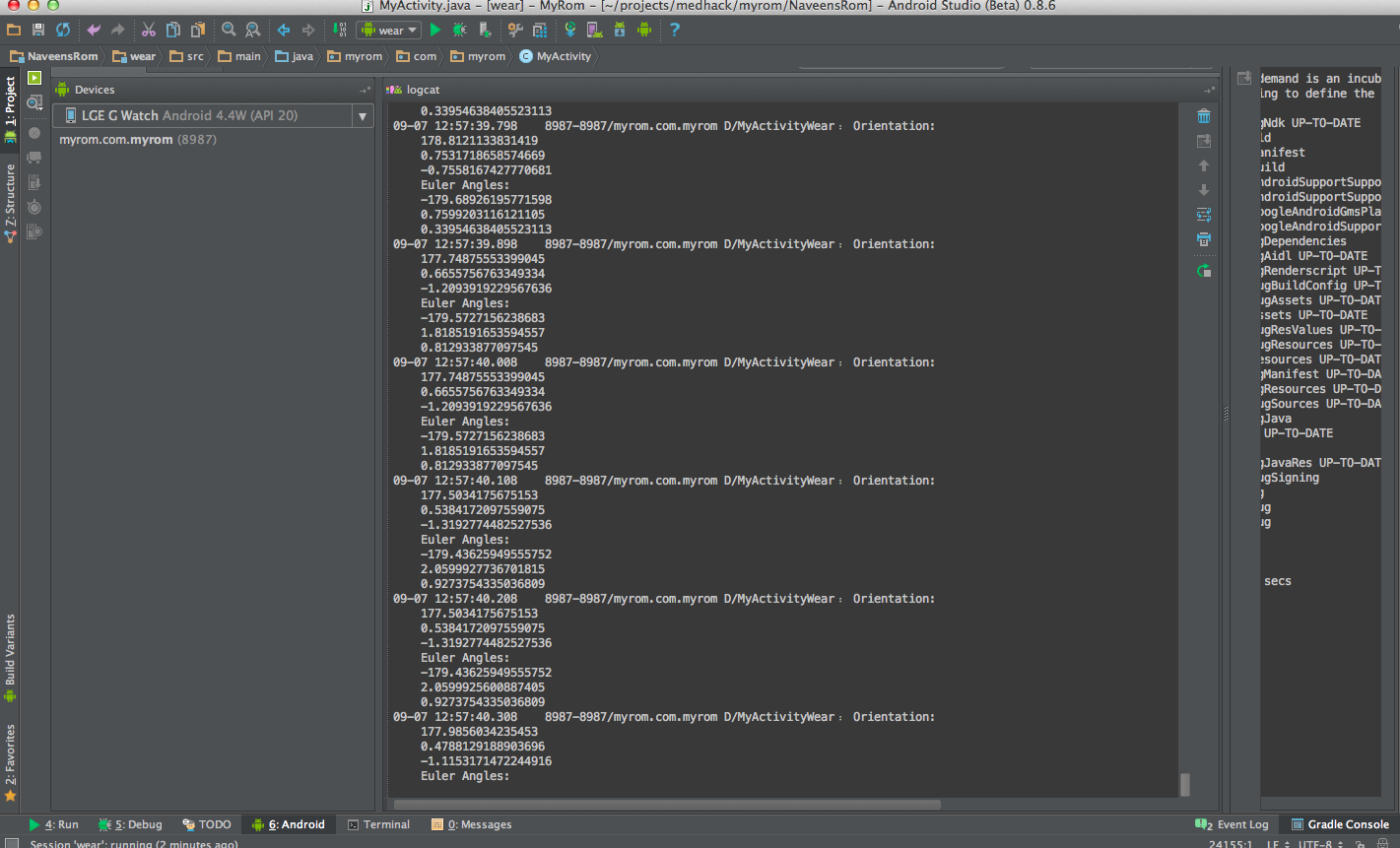Open the Terminal tool tab
The image size is (1400, 848).
click(378, 824)
